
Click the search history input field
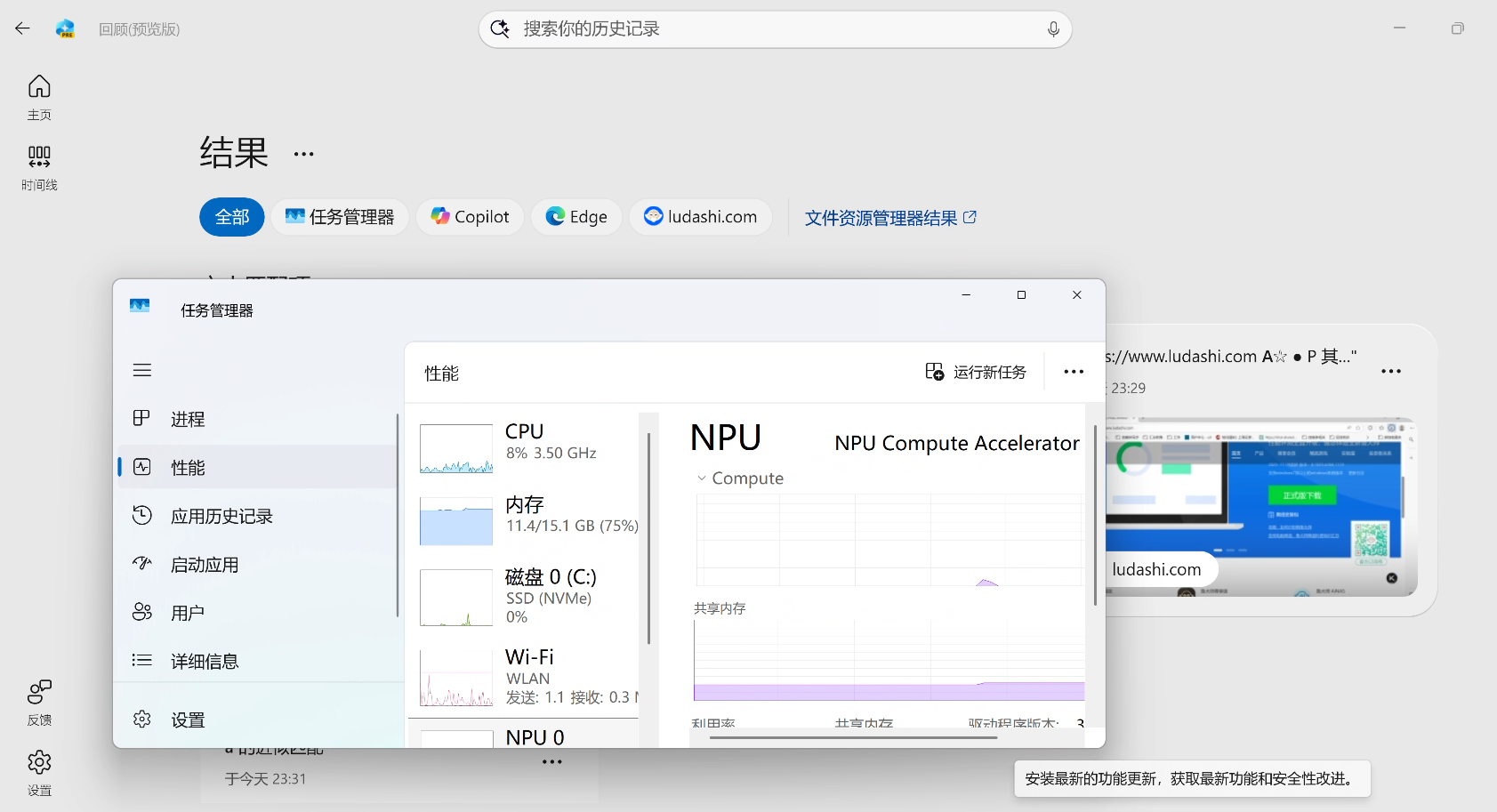775,29
